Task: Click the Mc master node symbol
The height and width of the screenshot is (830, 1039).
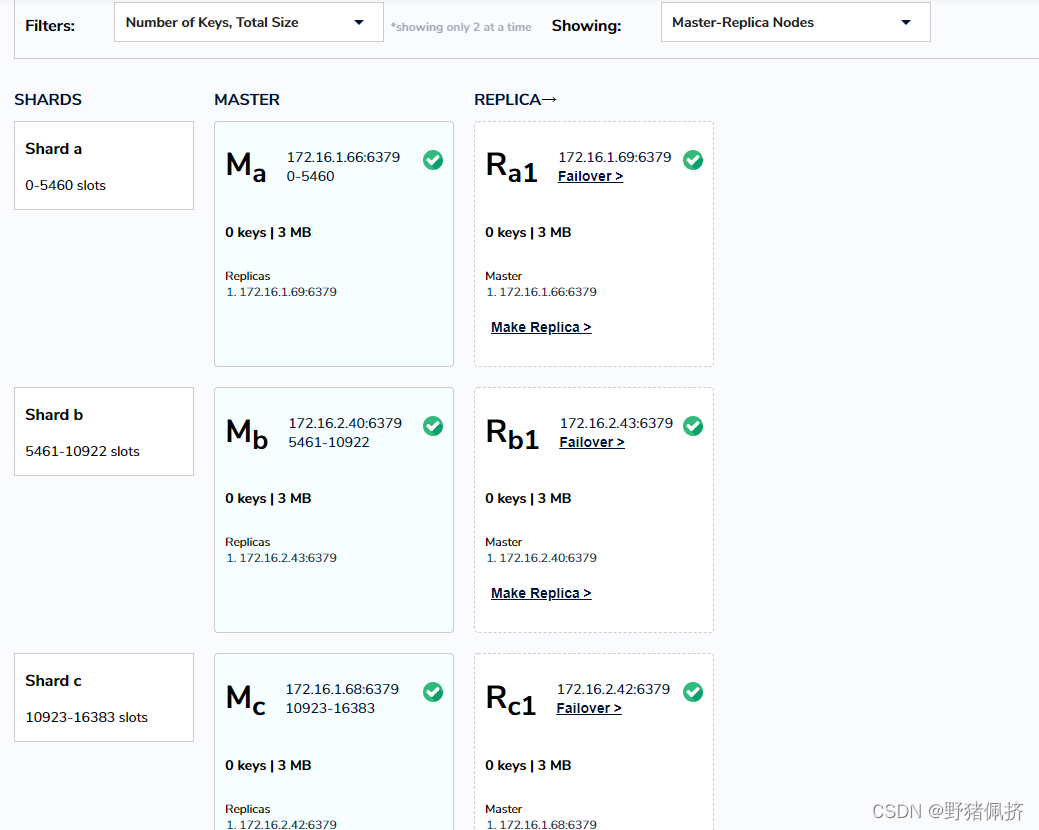Action: click(x=246, y=700)
